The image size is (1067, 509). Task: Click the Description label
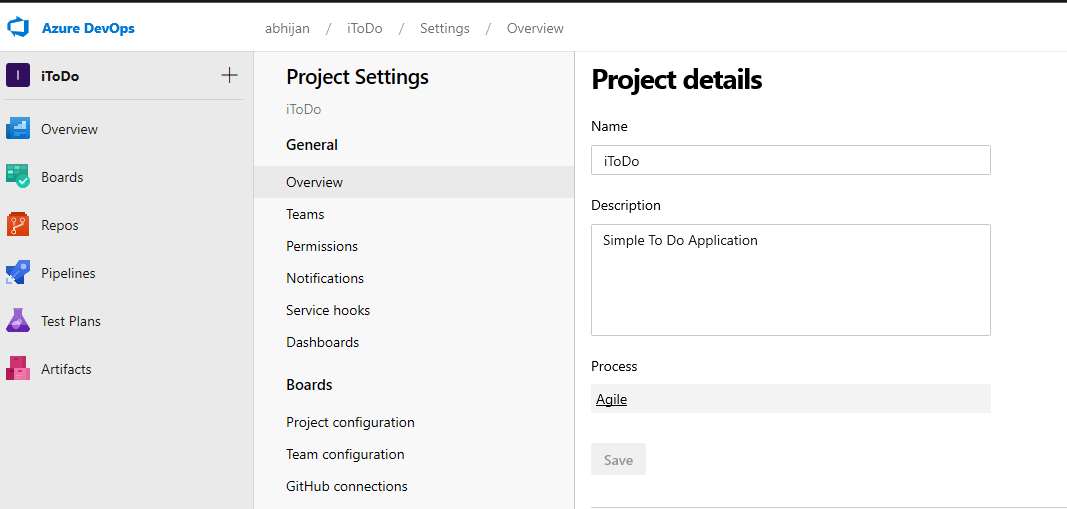[626, 205]
